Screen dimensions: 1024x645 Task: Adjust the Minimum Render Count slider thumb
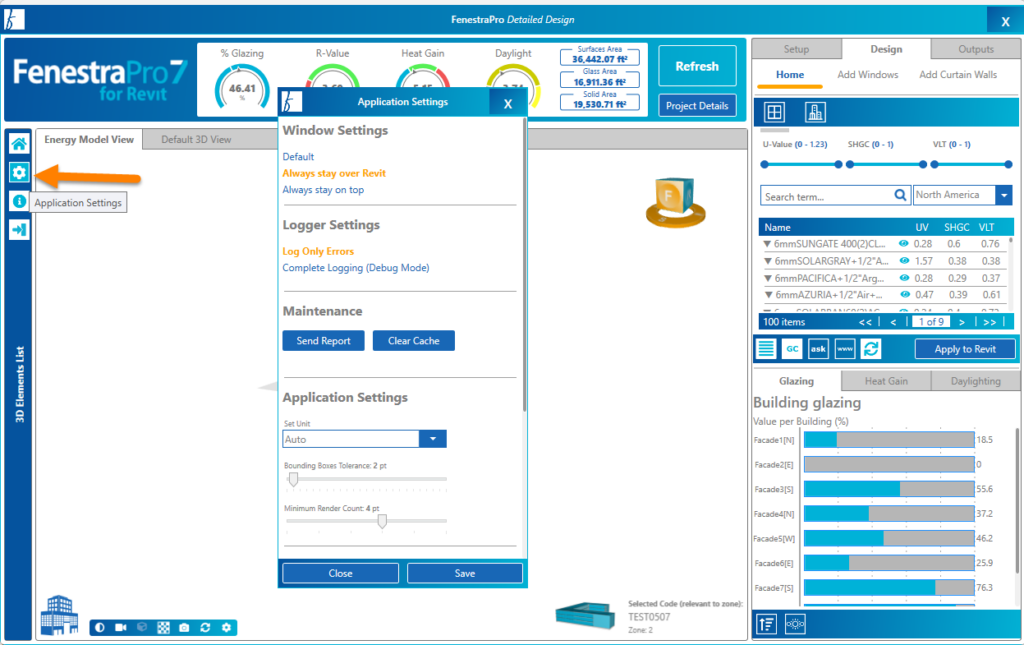click(382, 521)
